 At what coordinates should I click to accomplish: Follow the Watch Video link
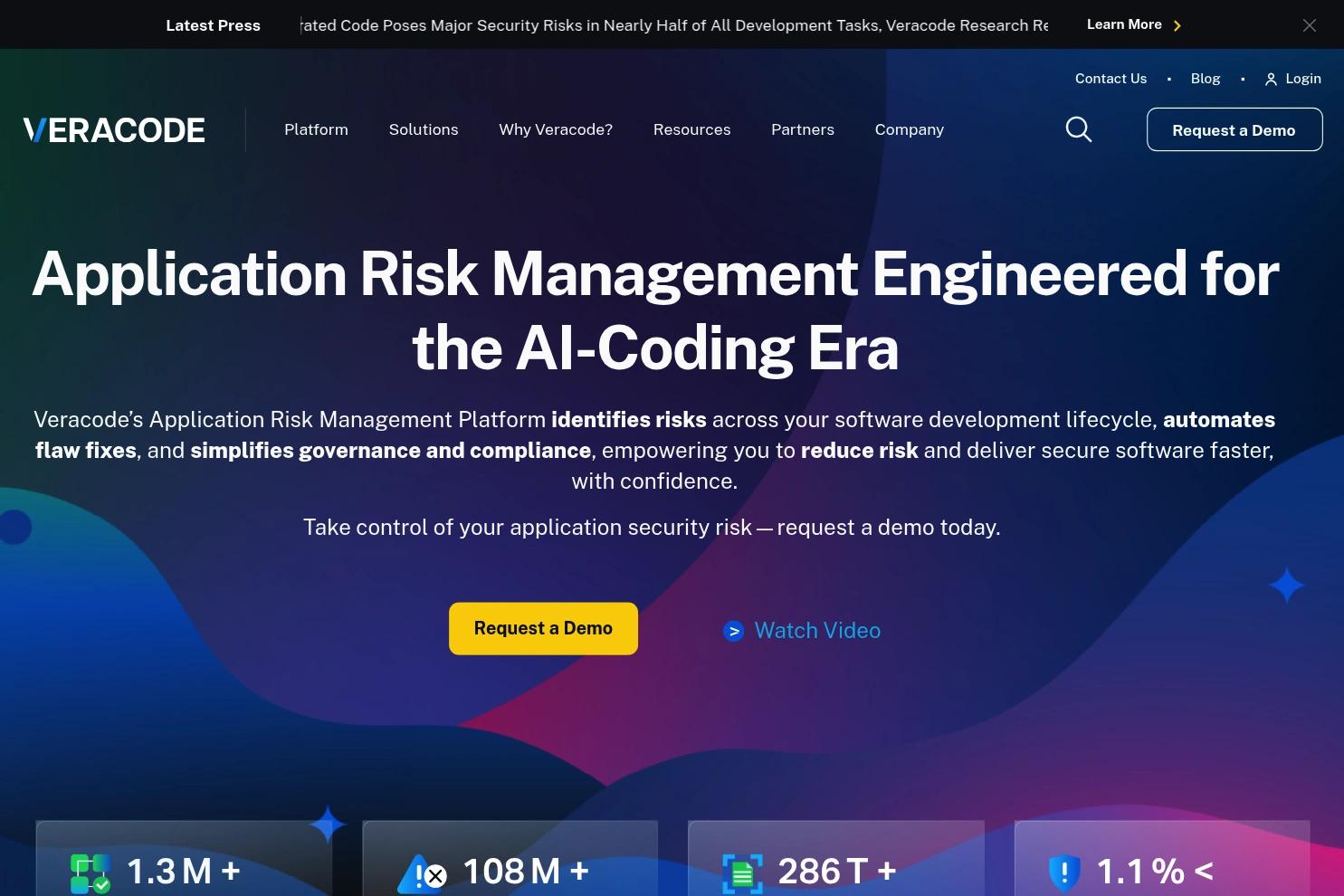817,631
